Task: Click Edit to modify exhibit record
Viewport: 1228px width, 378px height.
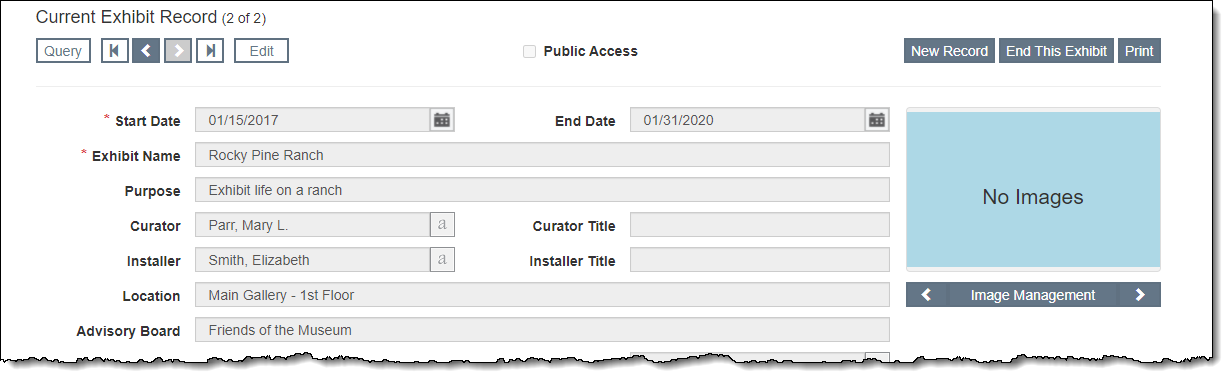Action: pos(262,51)
